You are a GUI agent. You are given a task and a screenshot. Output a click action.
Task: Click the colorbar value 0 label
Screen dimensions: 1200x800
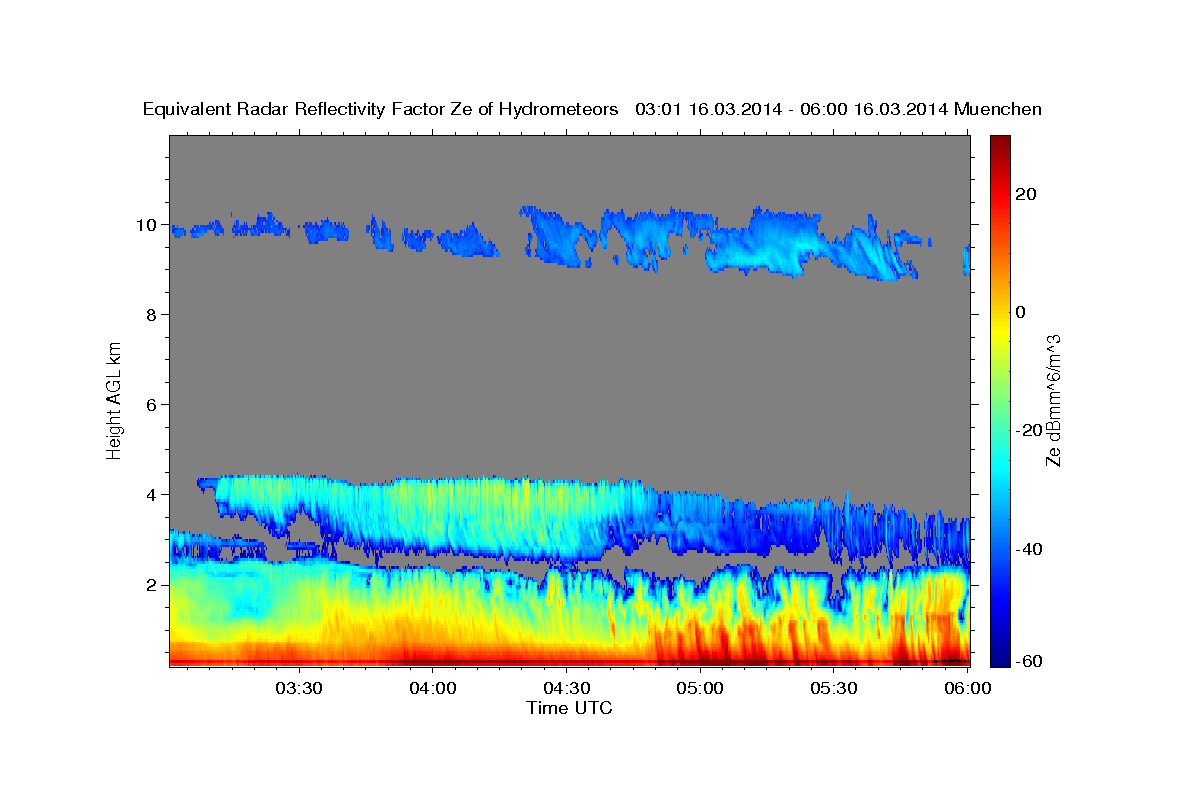[x=1022, y=312]
